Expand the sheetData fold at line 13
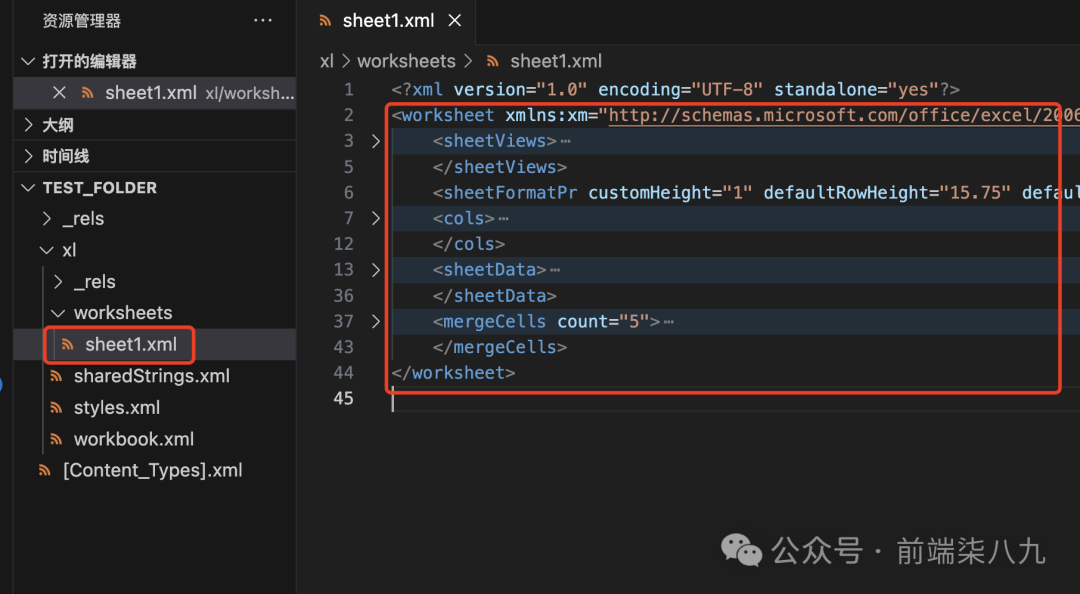The width and height of the screenshot is (1080, 594). click(376, 270)
